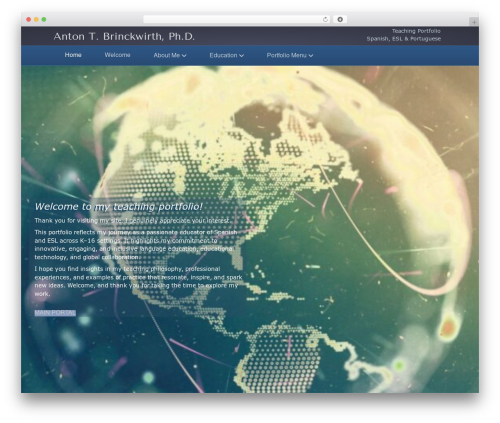Click the browser download icon button
This screenshot has width=500, height=423.
point(340,19)
